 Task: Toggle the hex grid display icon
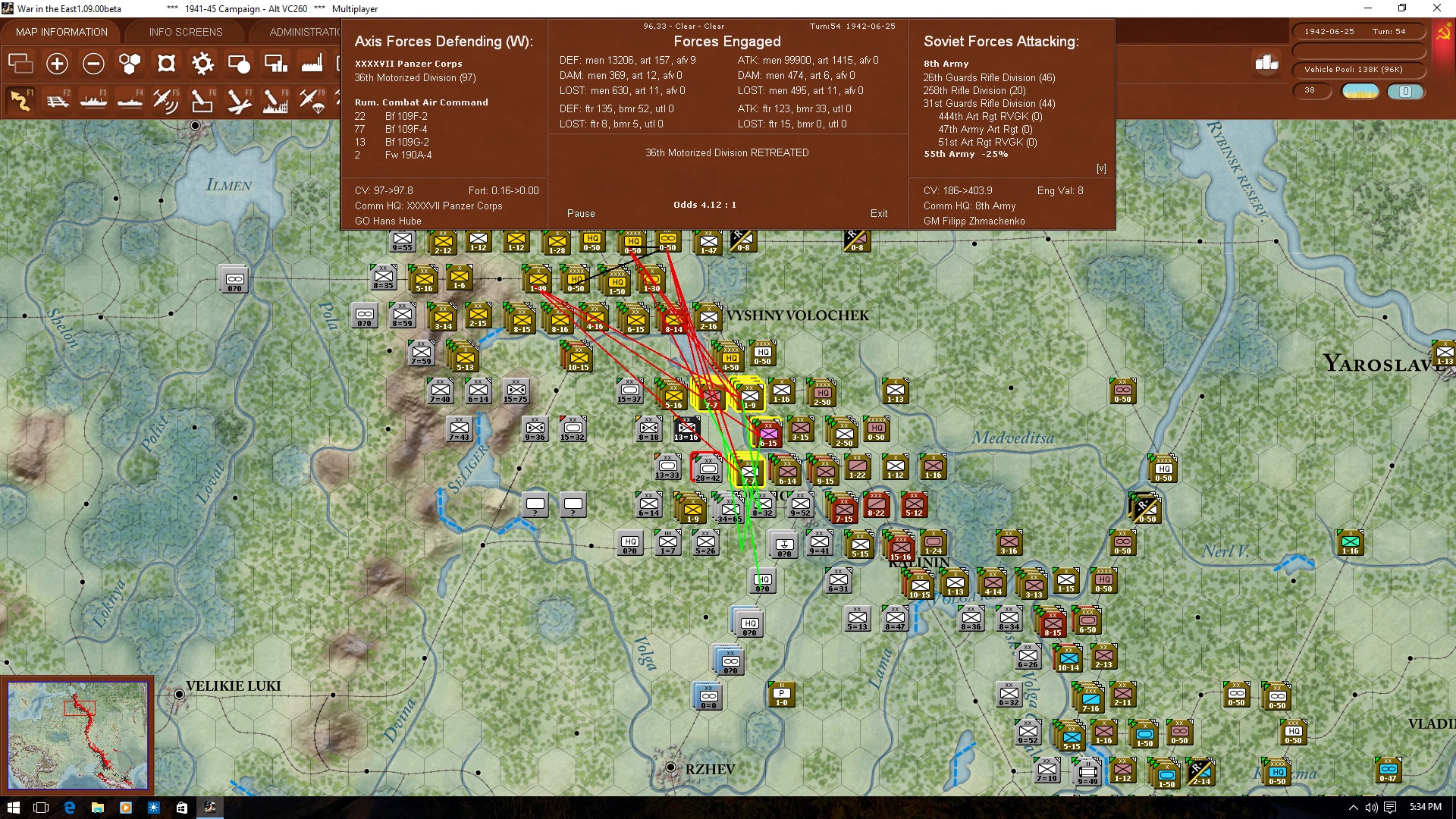[130, 64]
